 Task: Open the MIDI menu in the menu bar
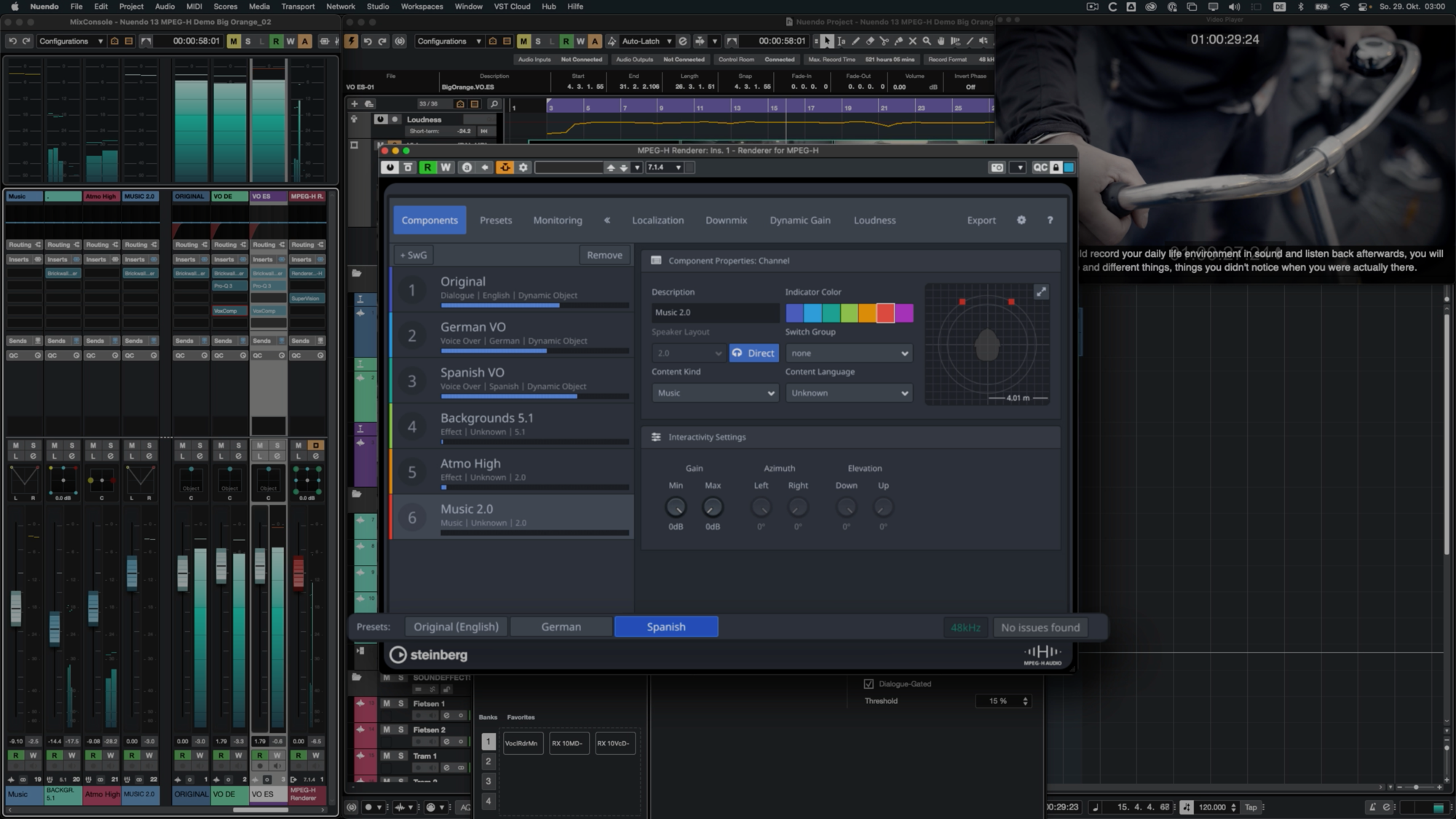193,7
